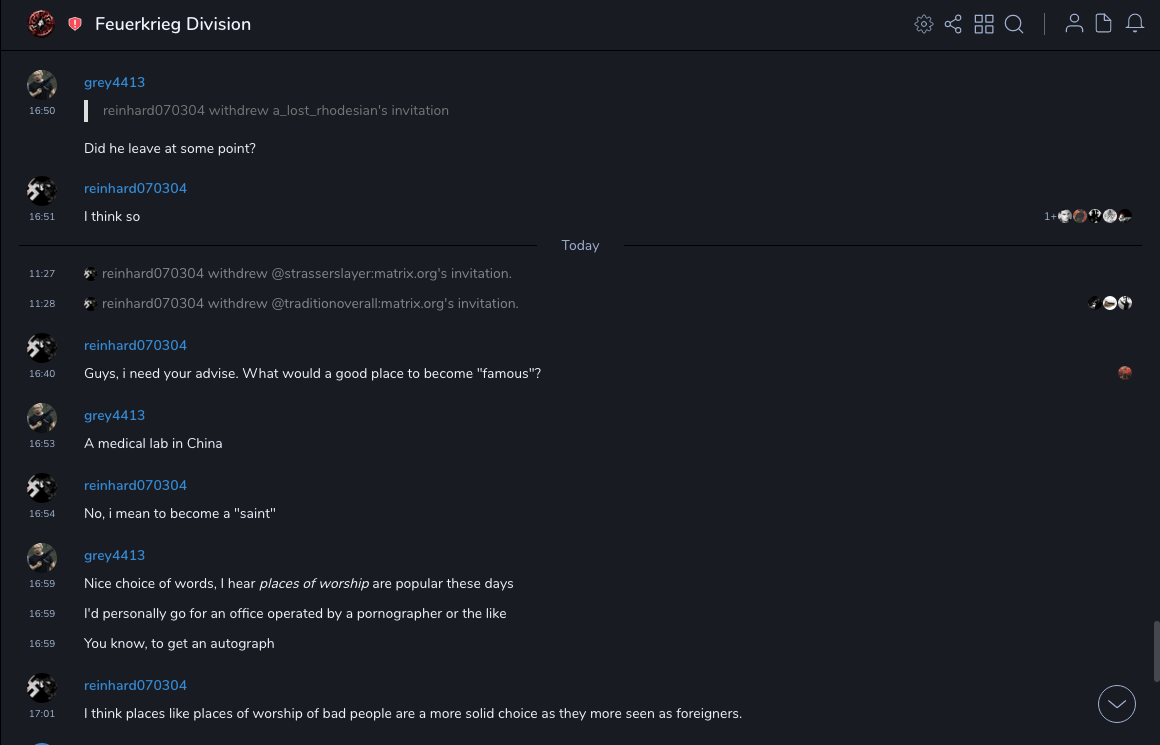1160x745 pixels.
Task: Open the 'Today' date separator
Action: click(580, 245)
